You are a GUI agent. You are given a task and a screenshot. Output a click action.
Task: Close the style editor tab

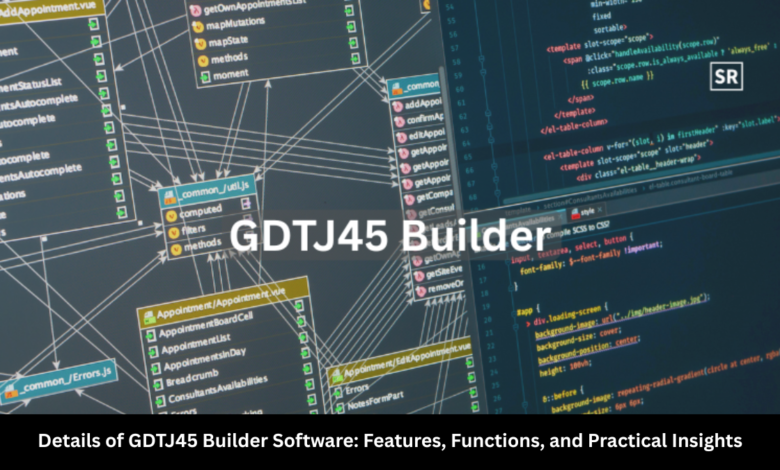600,209
